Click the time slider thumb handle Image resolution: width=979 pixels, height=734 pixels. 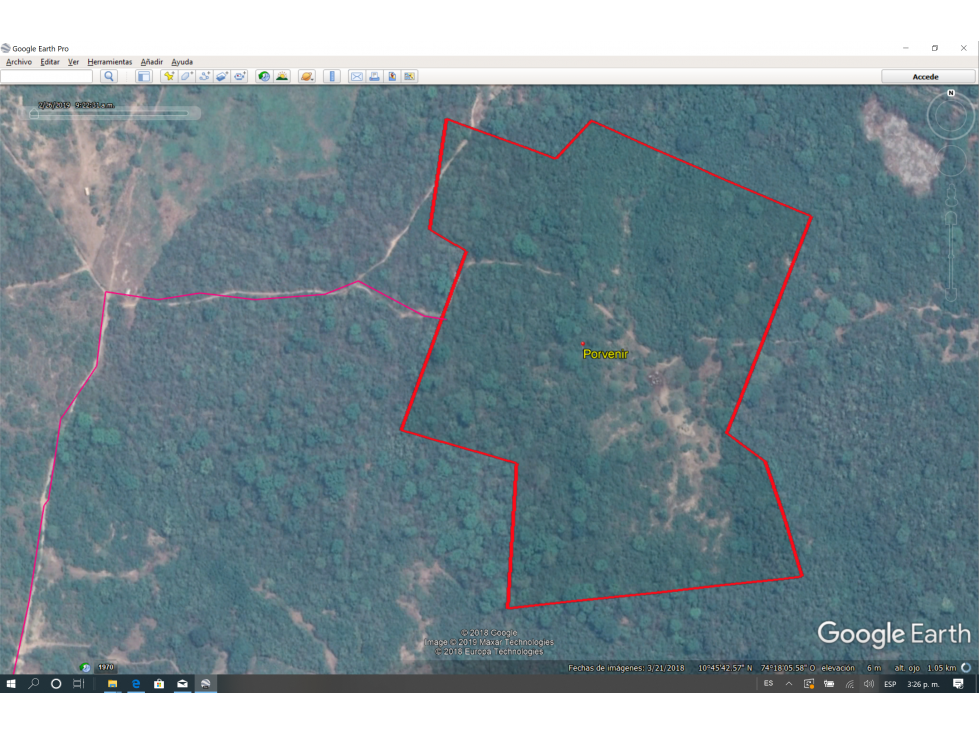tap(34, 114)
